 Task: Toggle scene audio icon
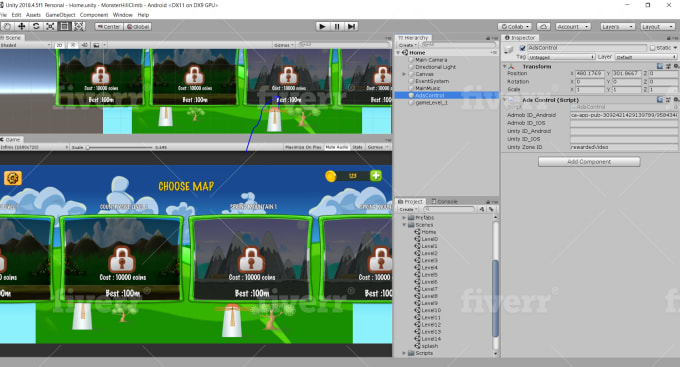pos(85,45)
